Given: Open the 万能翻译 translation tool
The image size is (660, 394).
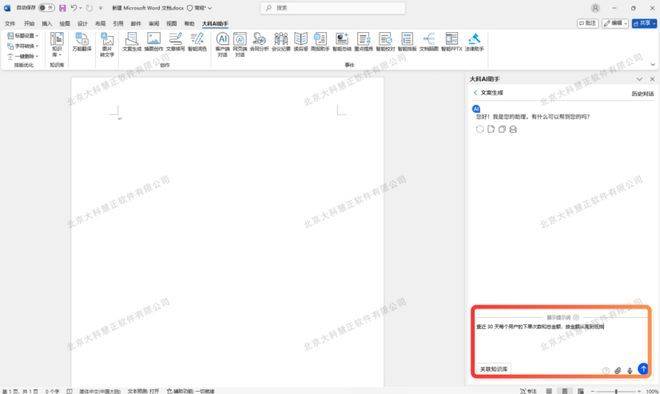Looking at the screenshot, I should pyautogui.click(x=82, y=42).
